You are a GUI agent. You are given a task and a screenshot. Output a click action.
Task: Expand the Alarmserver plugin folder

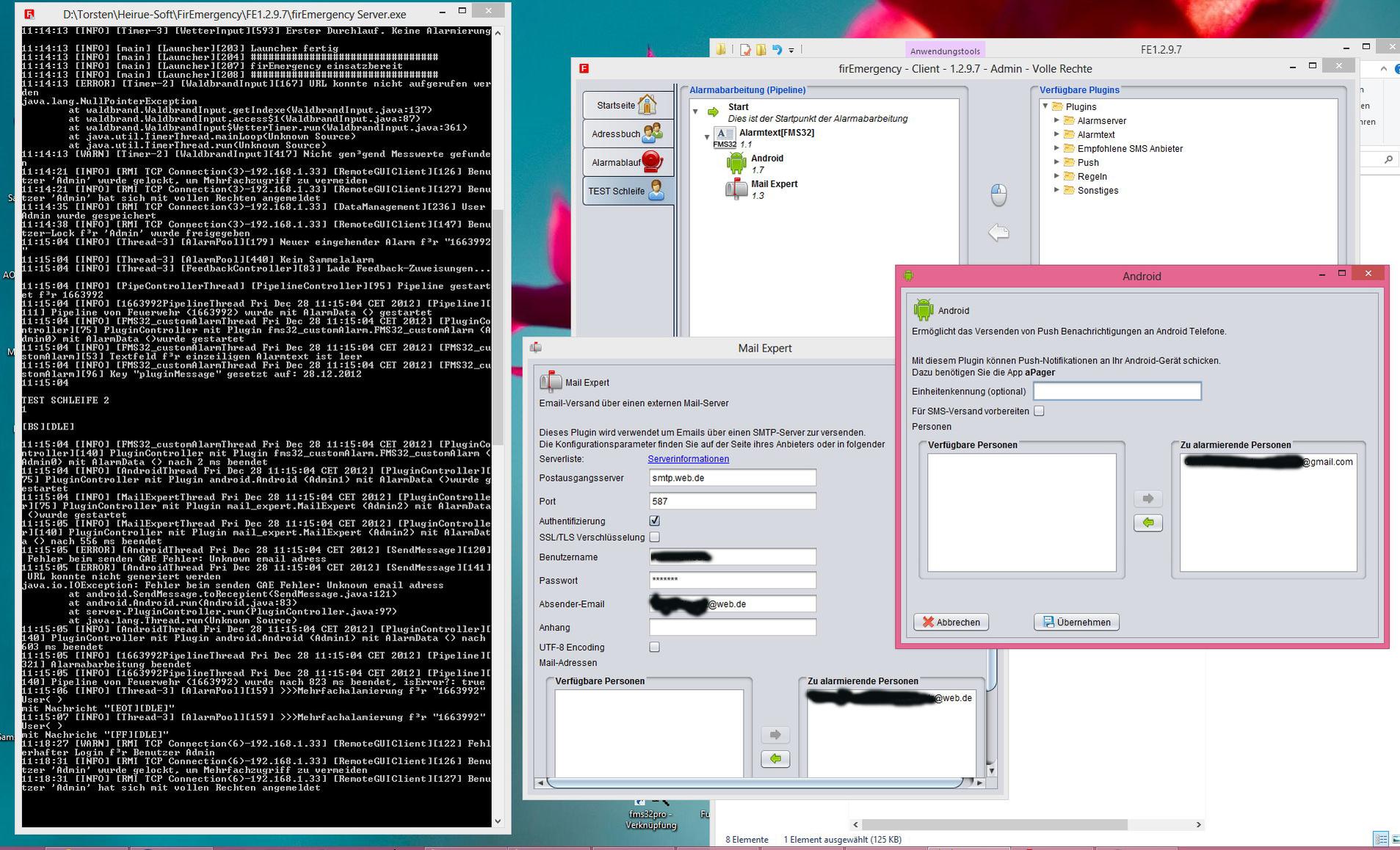(1056, 120)
